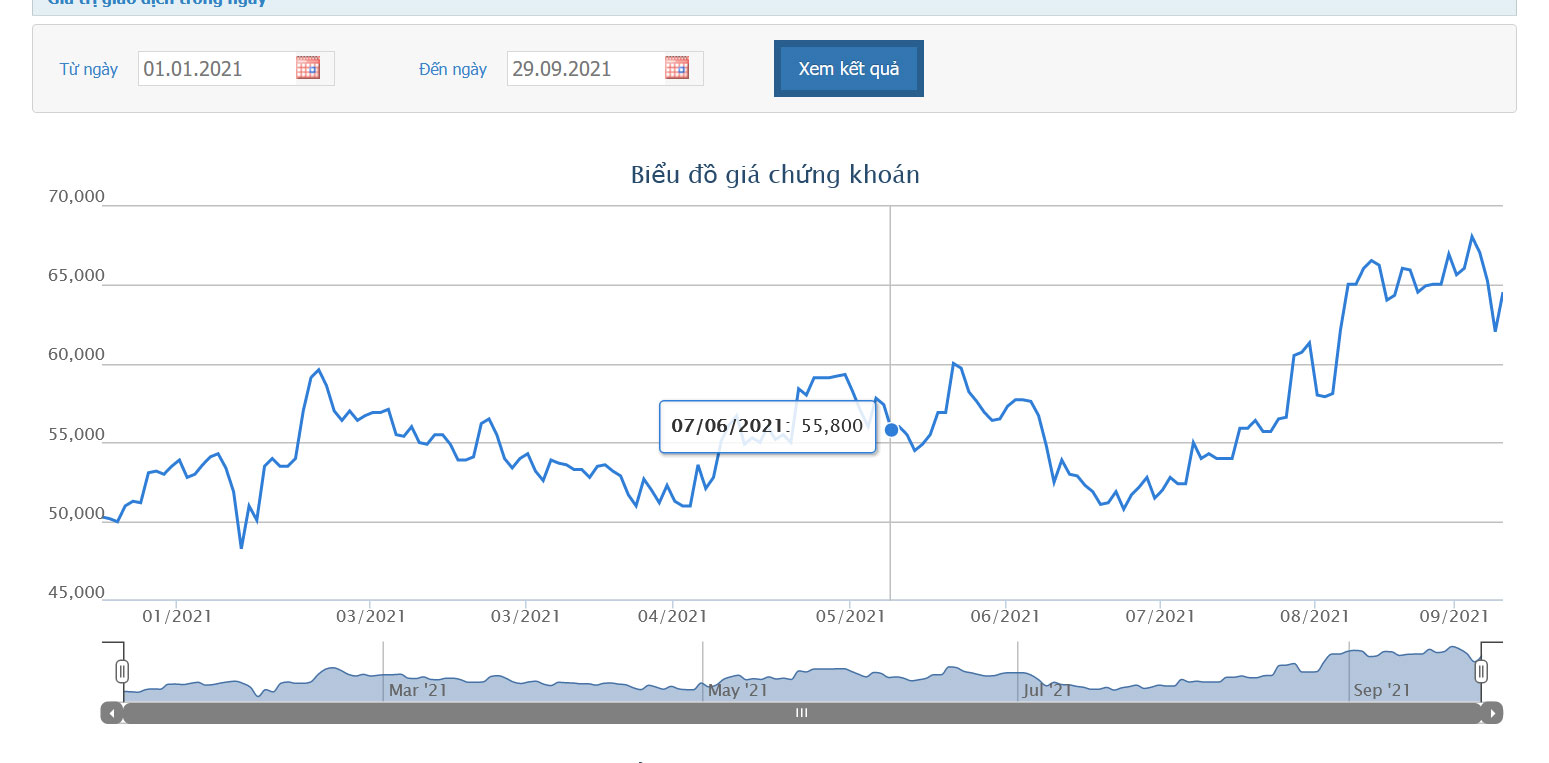The height and width of the screenshot is (763, 1549).
Task: Click the horizontal scrollbar grip in the center
Action: (x=801, y=713)
